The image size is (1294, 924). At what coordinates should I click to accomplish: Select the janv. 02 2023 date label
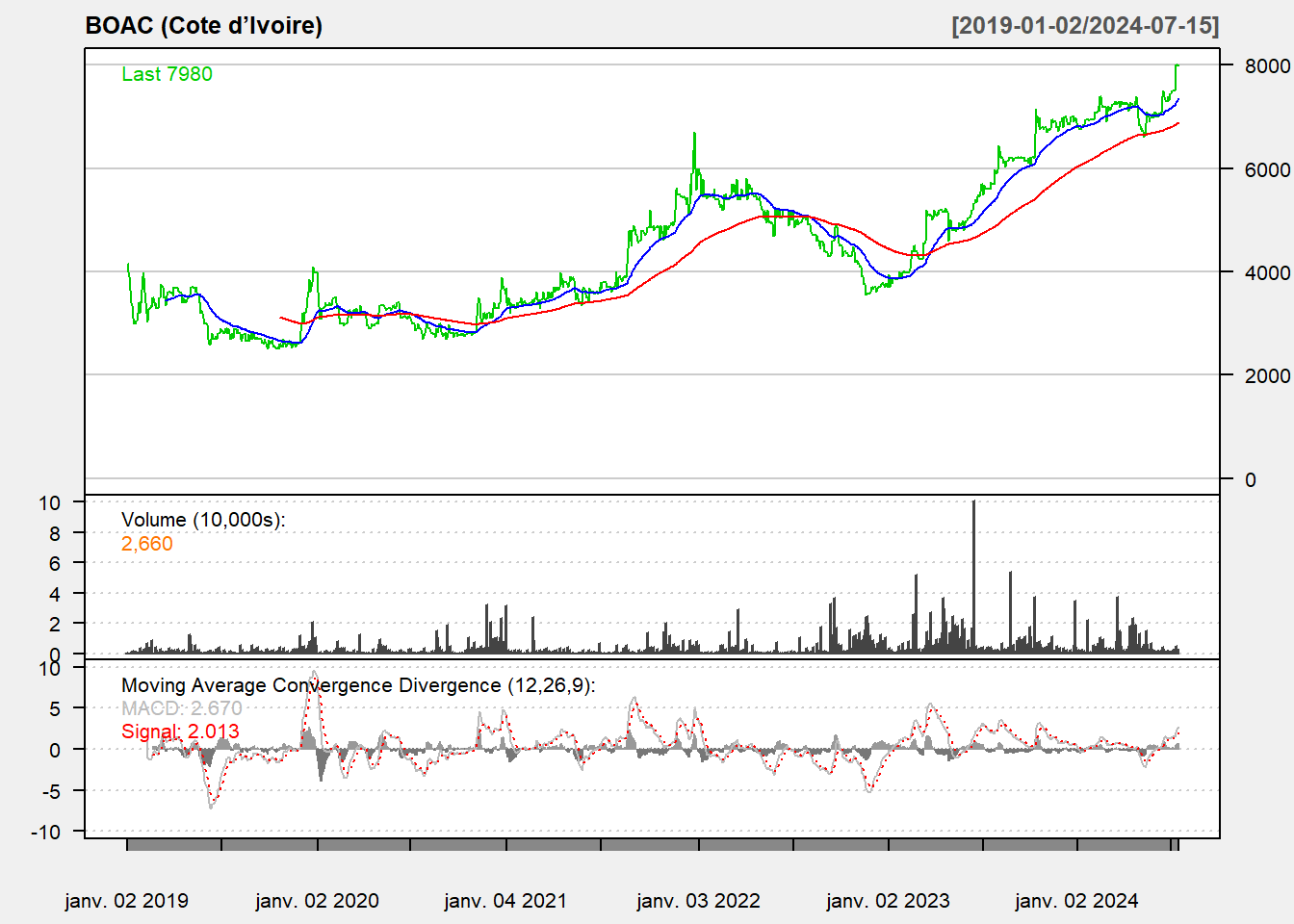point(888,901)
